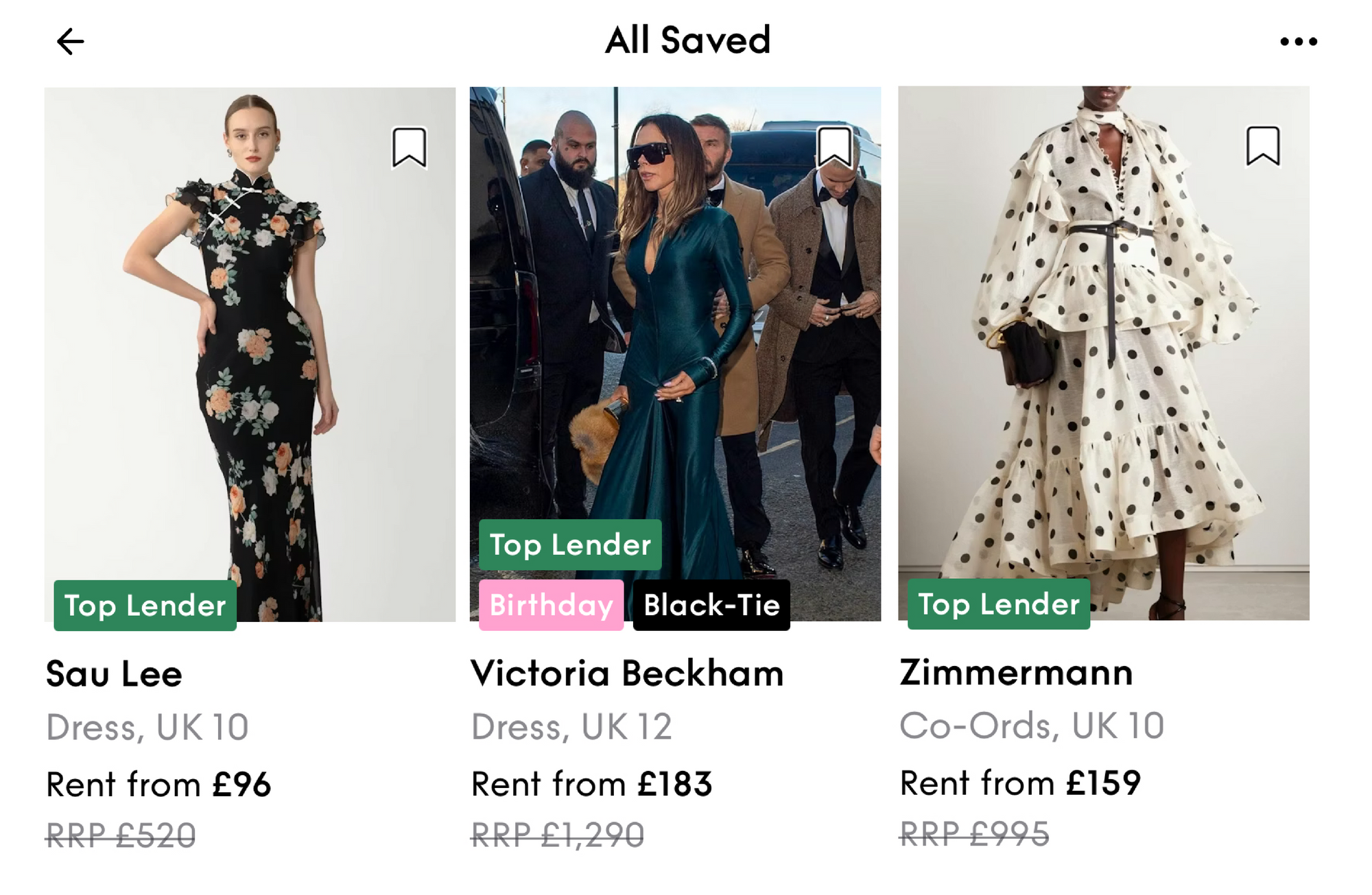View the Zimmermann polka dot co-ords image
1372x895 pixels.
pyautogui.click(x=1103, y=343)
